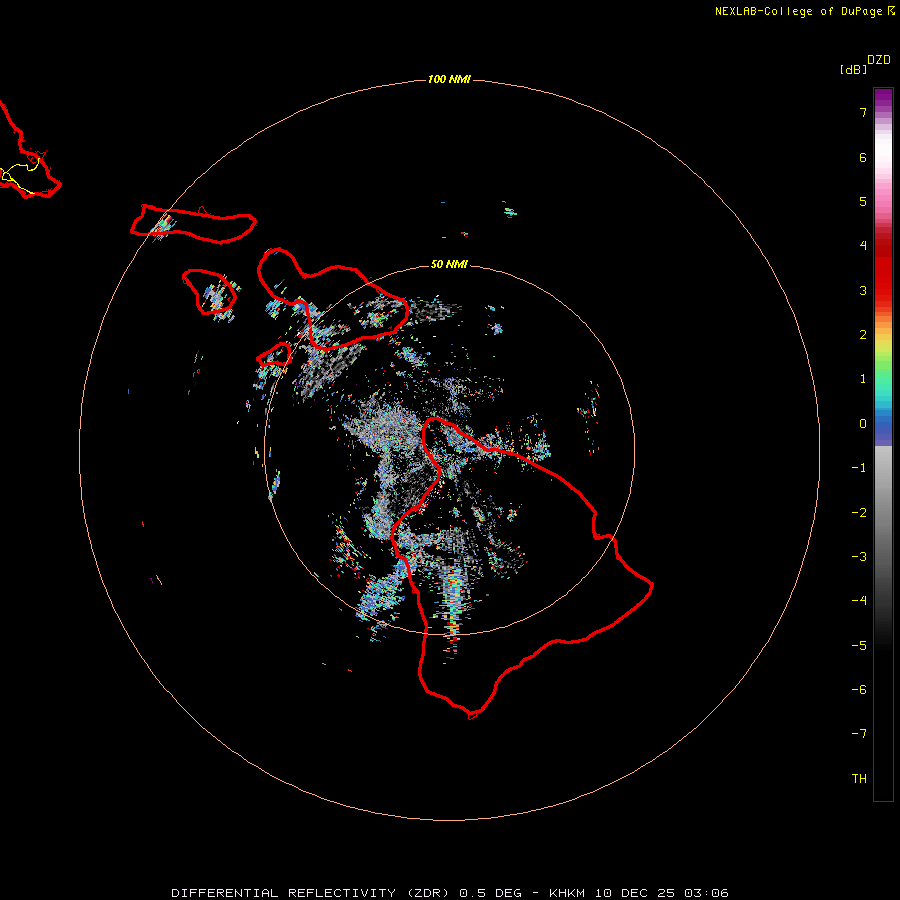This screenshot has height=900, width=900.
Task: Click the -5 value on the color scale
Action: tap(859, 646)
